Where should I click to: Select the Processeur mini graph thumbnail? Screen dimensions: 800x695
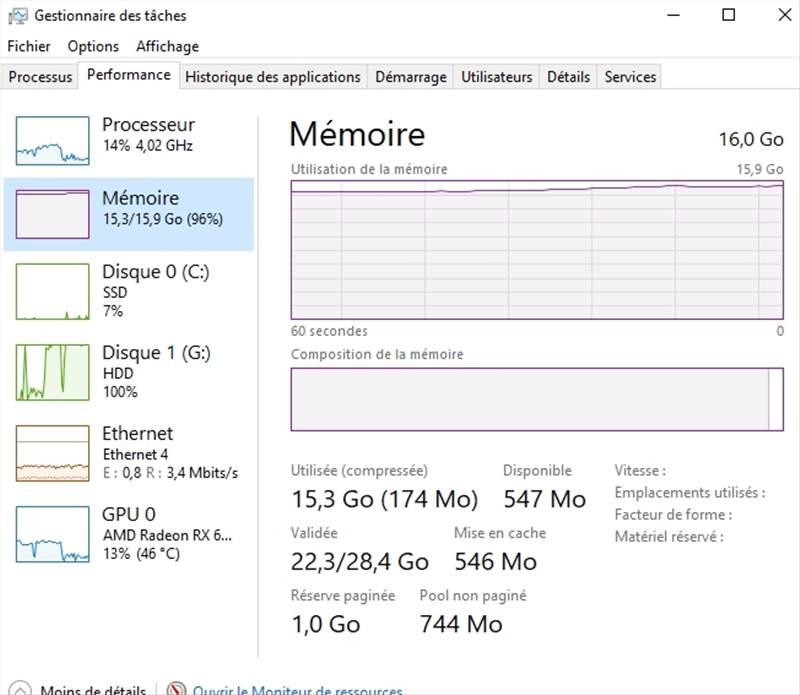pos(52,140)
